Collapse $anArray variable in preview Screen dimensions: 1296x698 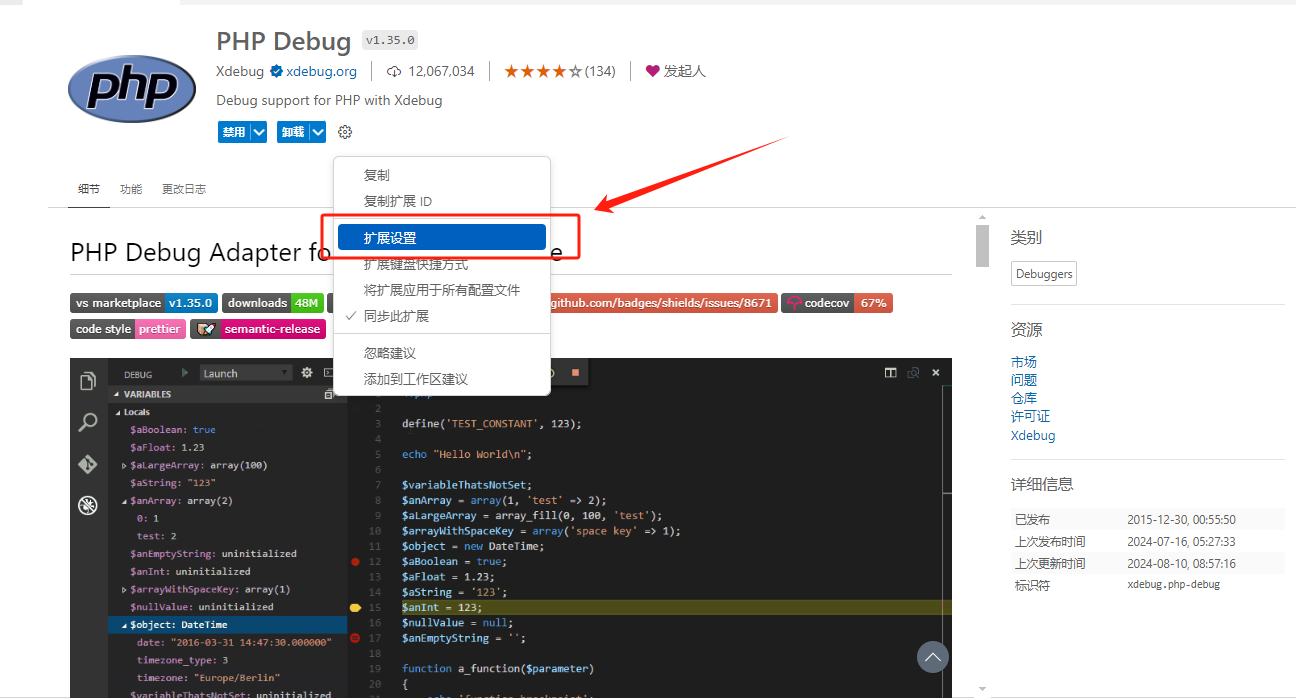(124, 501)
